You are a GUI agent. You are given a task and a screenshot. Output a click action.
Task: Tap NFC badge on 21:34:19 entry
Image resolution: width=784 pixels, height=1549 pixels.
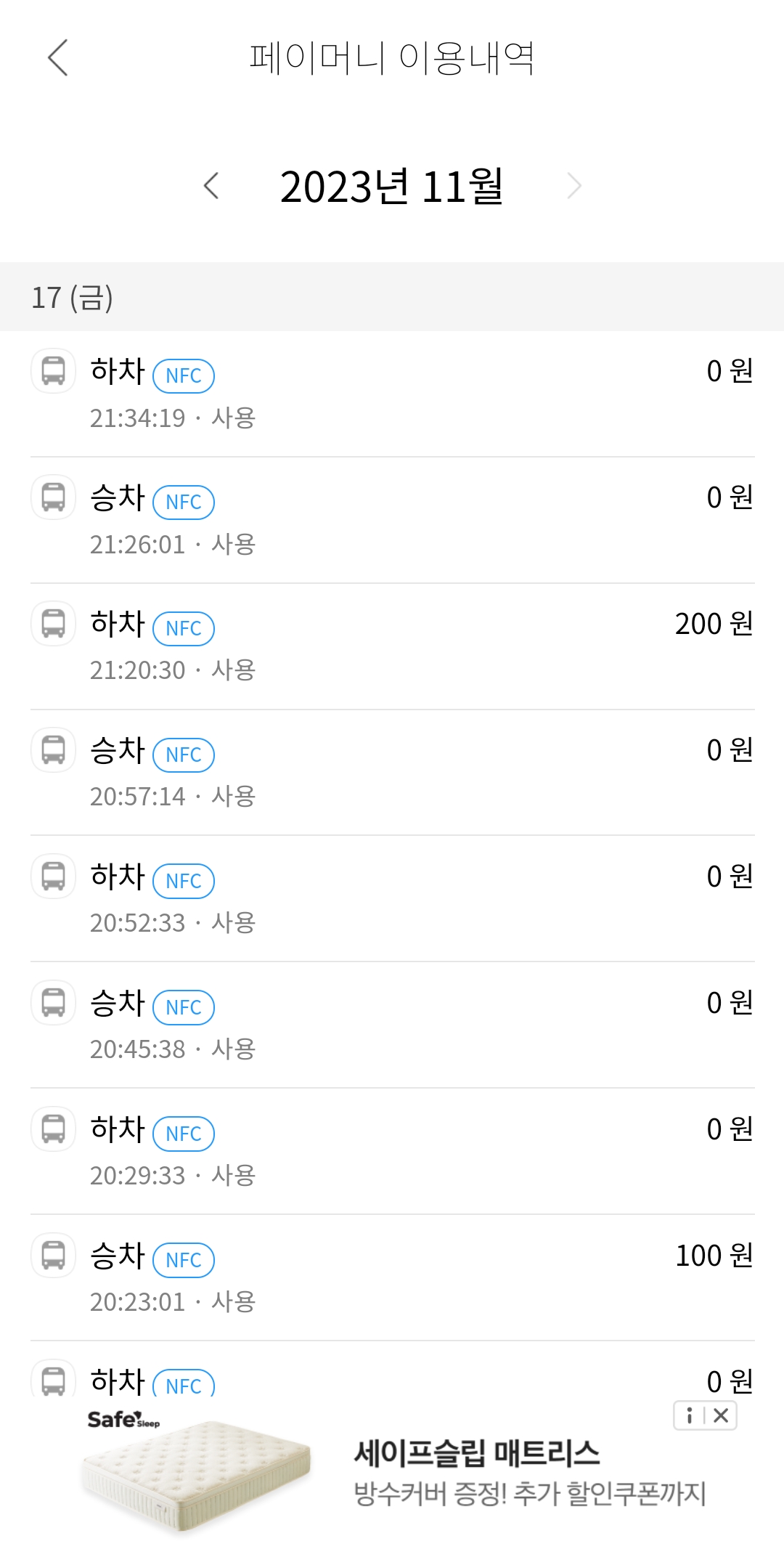(184, 375)
